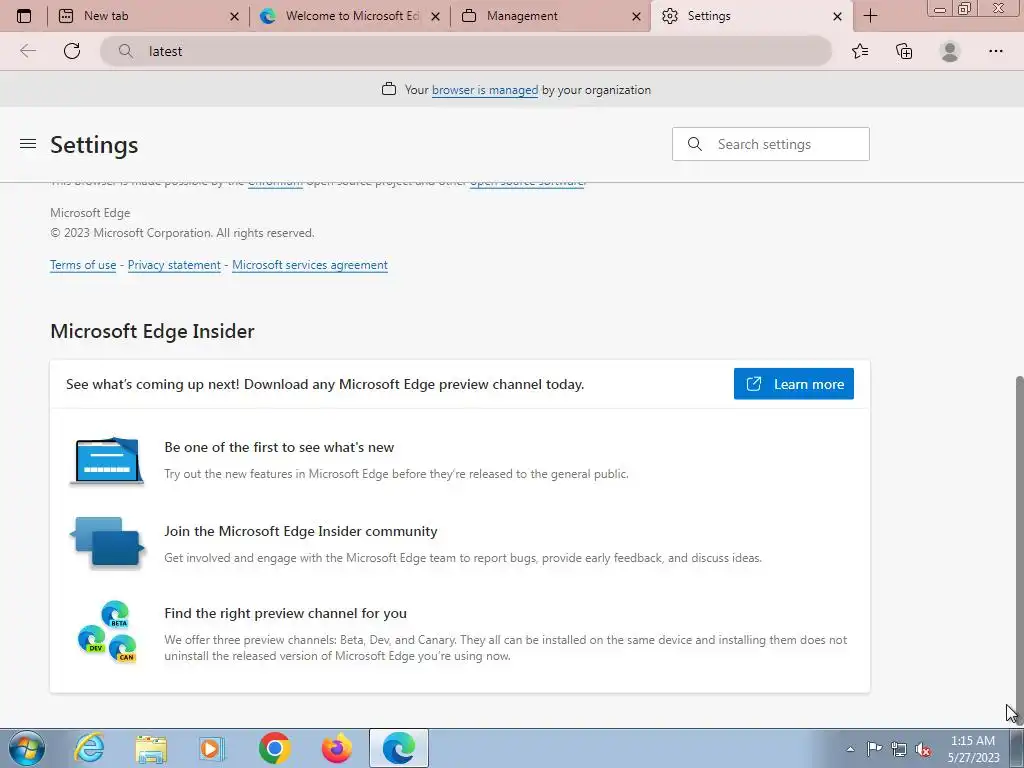Show hidden tray icons arrow

click(x=850, y=749)
